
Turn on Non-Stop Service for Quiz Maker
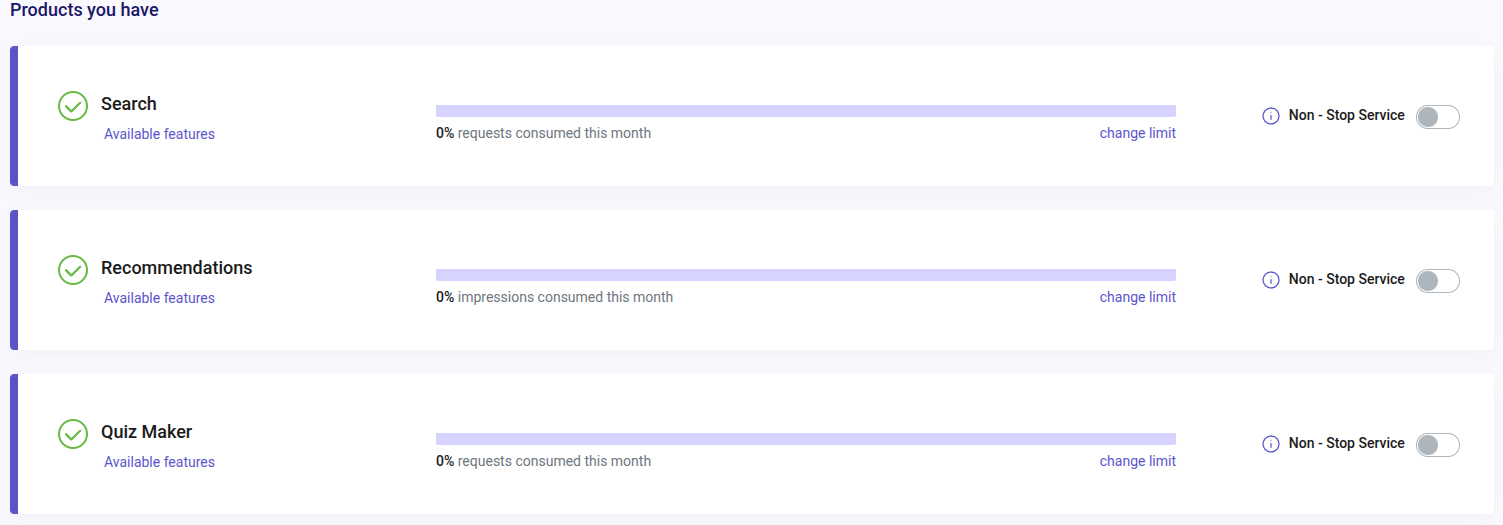[x=1438, y=445]
